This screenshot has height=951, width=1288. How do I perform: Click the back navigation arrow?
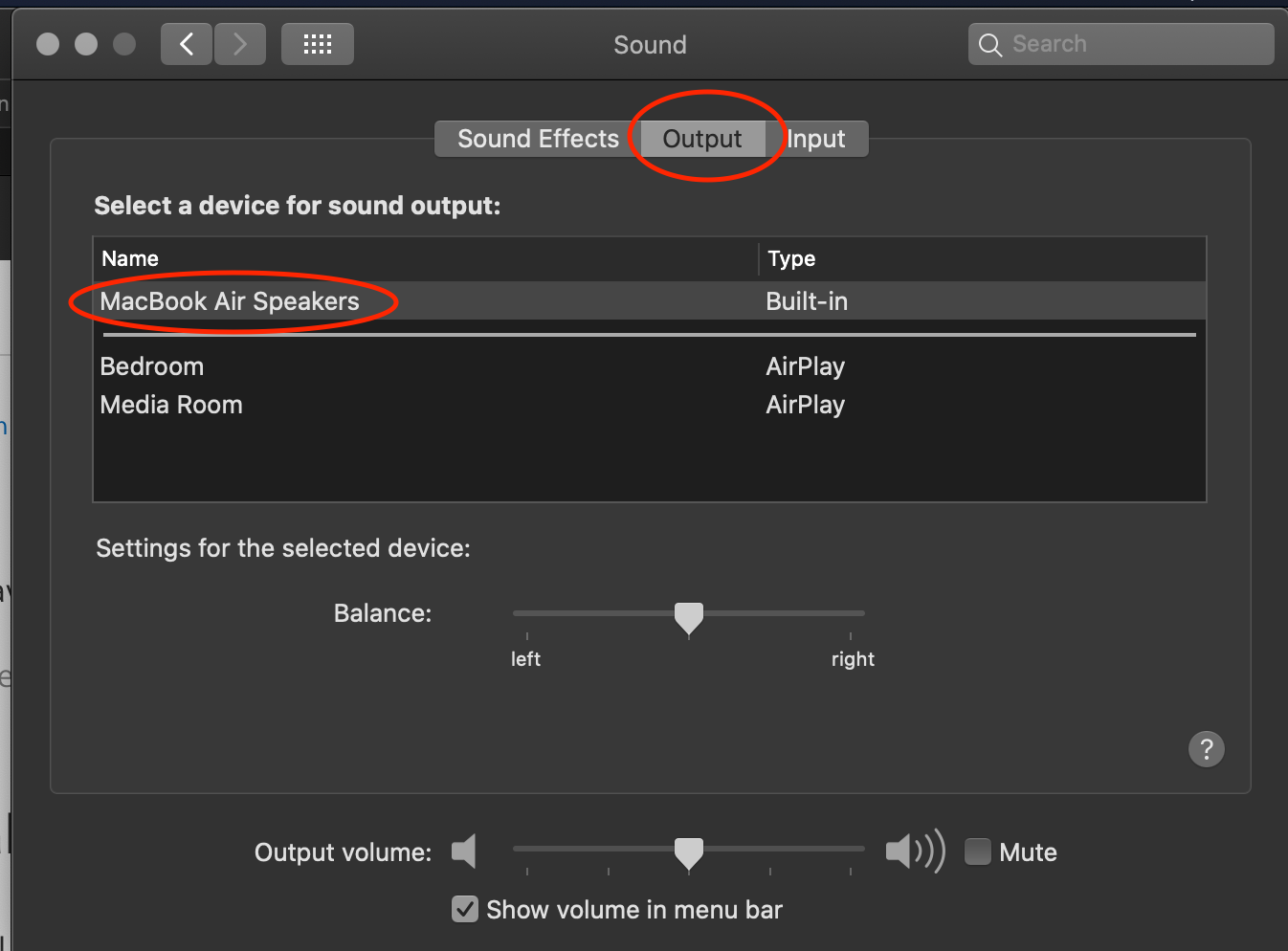(187, 44)
